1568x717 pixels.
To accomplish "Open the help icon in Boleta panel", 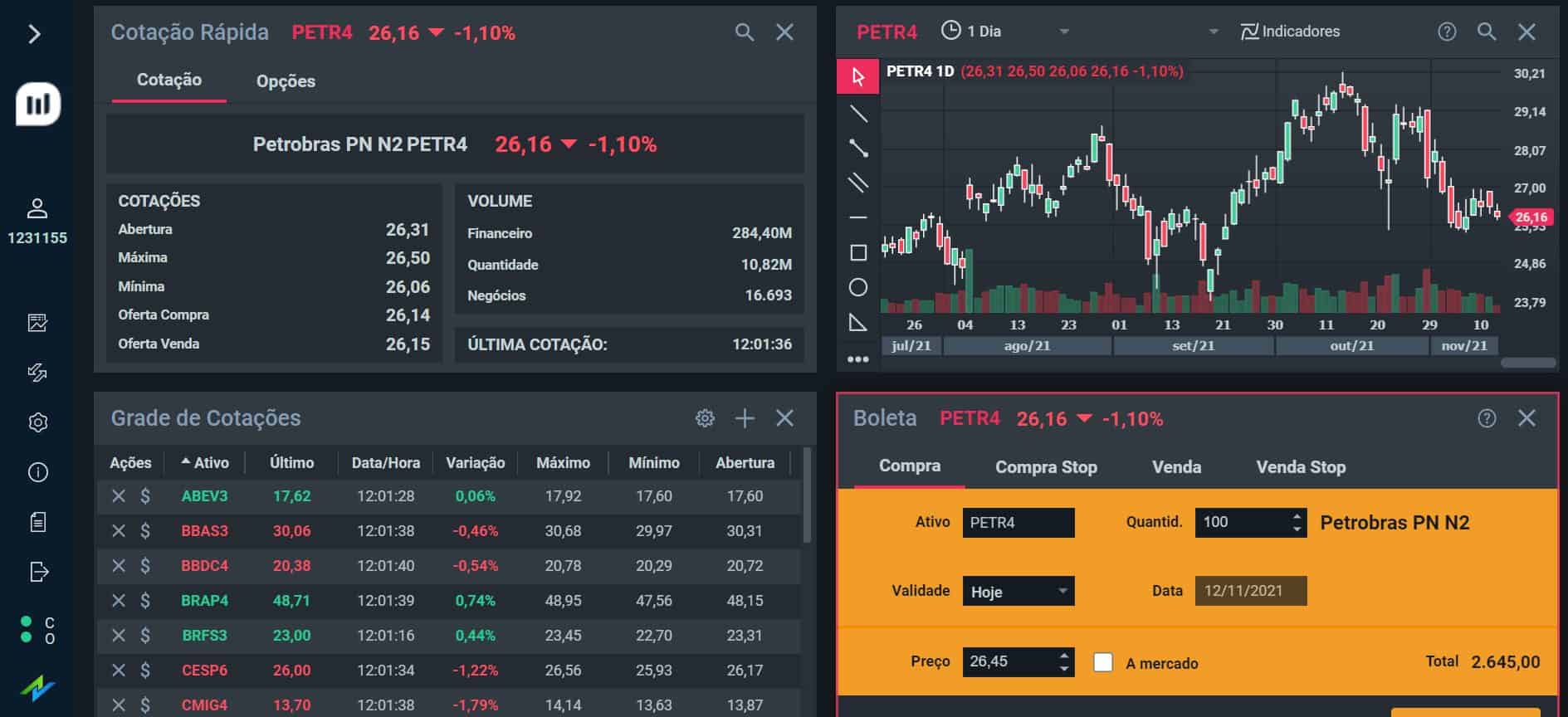I will pyautogui.click(x=1487, y=418).
